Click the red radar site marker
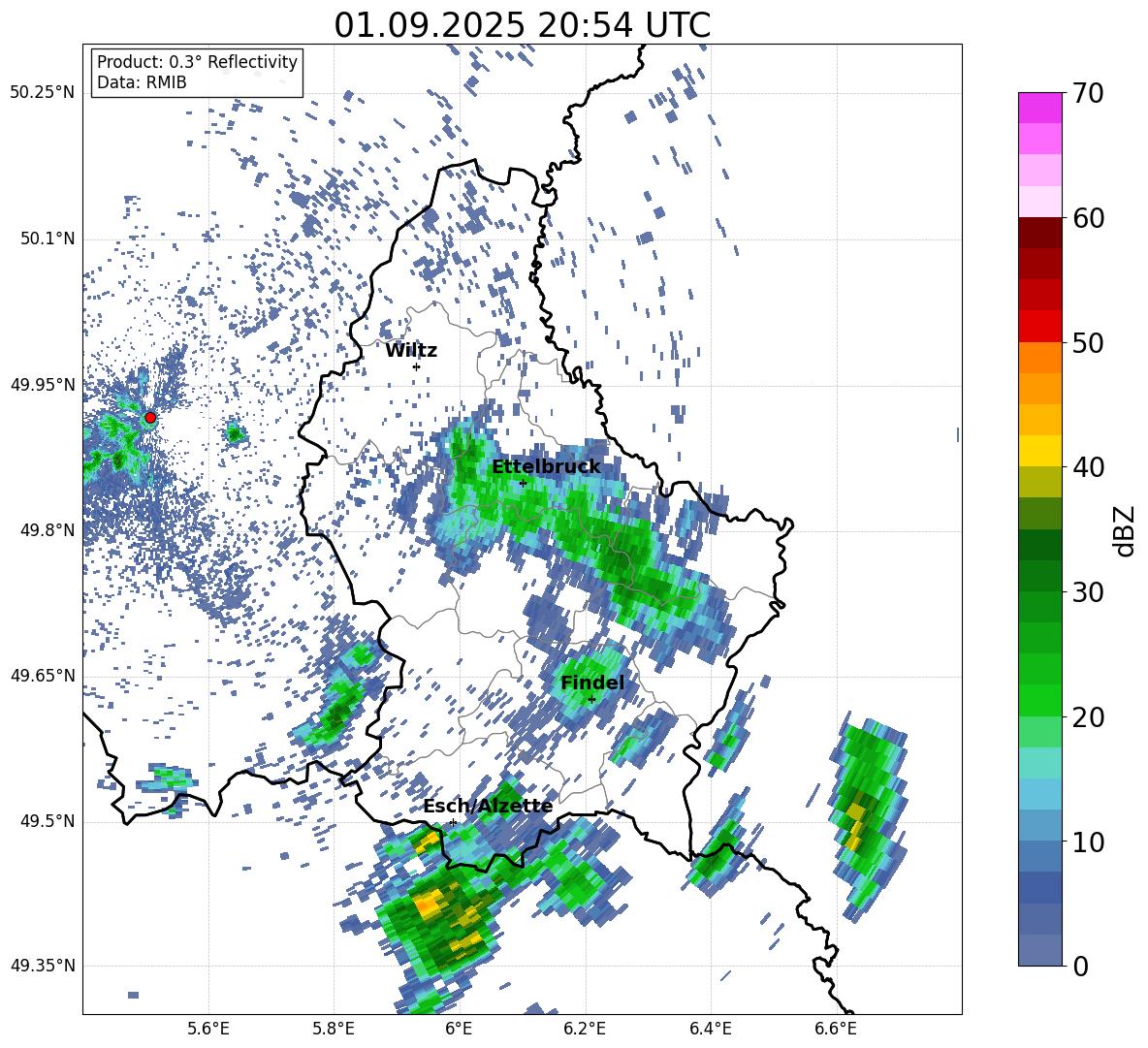Screen dimensions: 1148x1048 [x=150, y=418]
